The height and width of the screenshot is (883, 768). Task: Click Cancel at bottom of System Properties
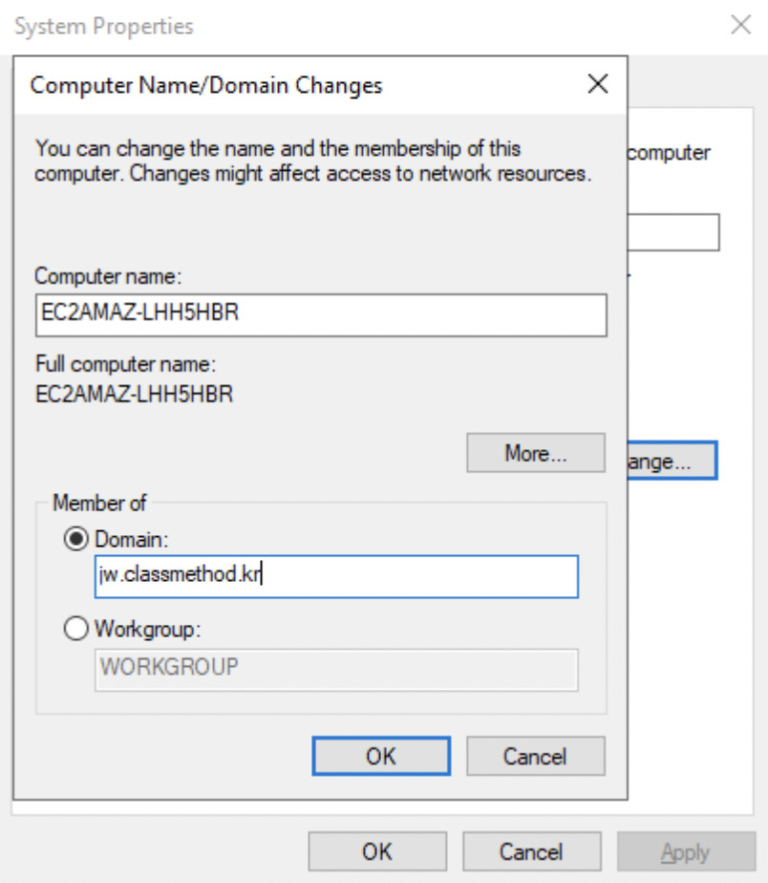point(531,851)
